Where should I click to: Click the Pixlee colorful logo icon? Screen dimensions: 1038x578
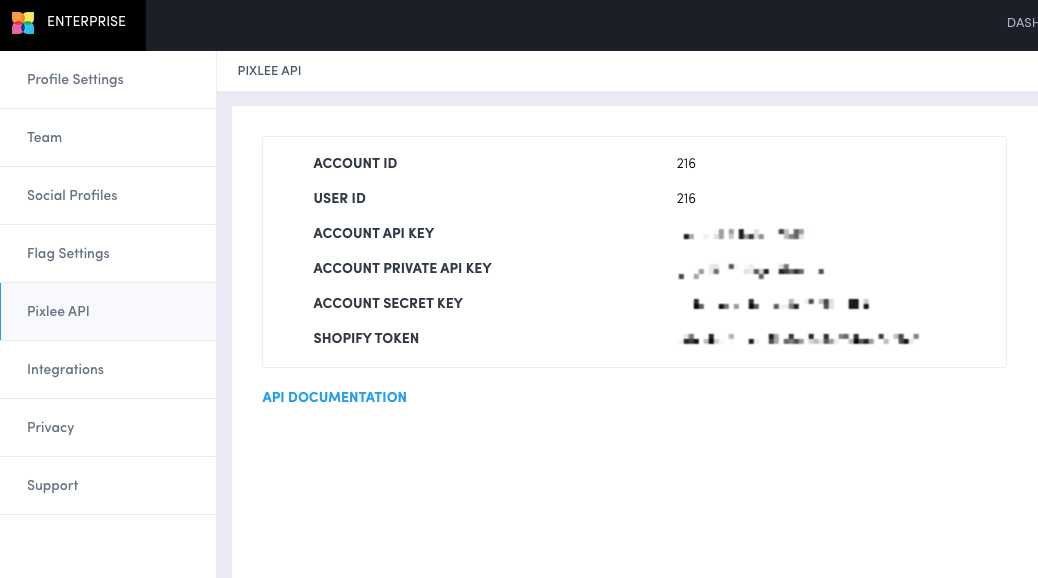[x=23, y=23]
